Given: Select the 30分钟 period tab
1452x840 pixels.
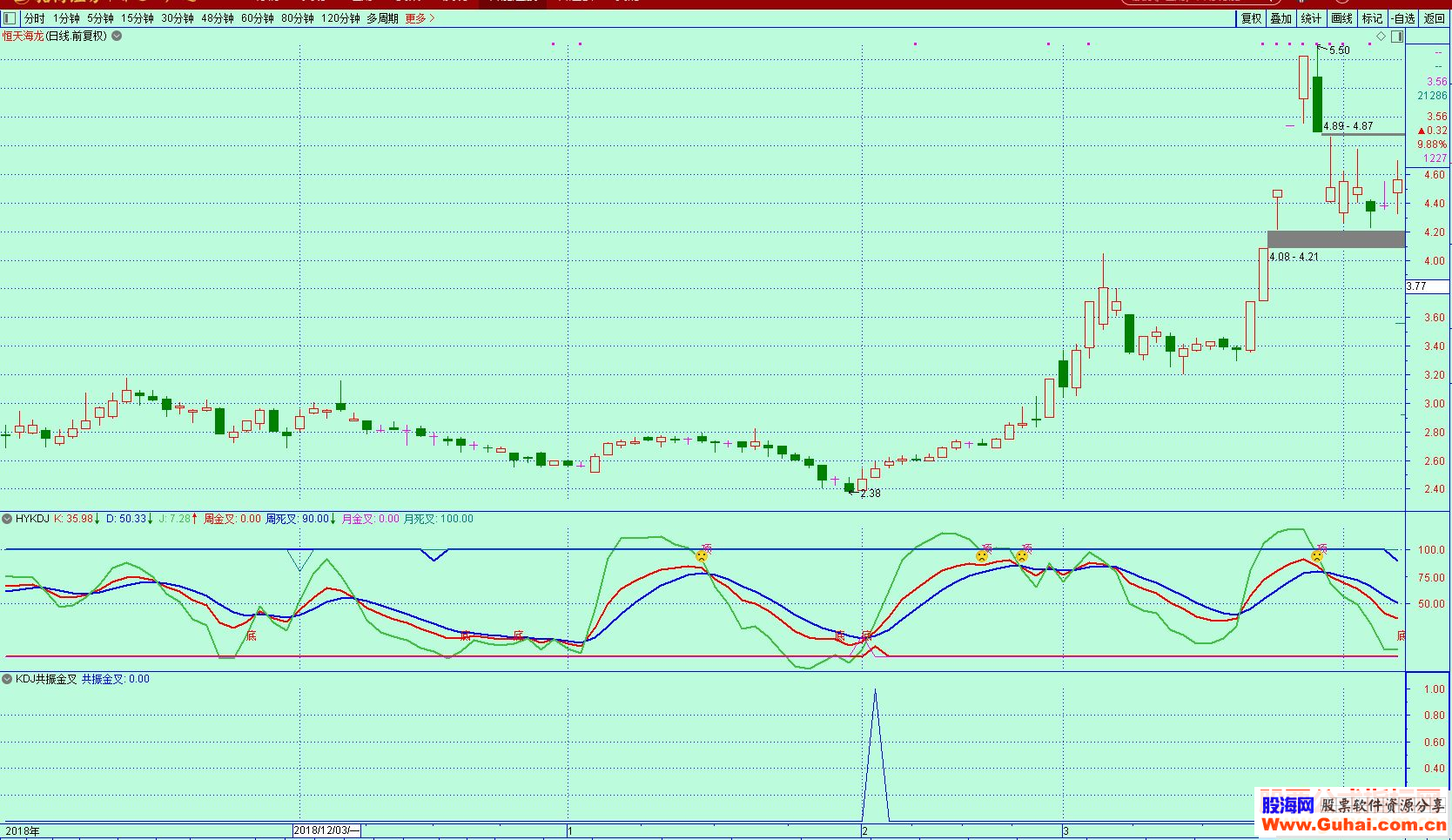Looking at the screenshot, I should [x=178, y=18].
